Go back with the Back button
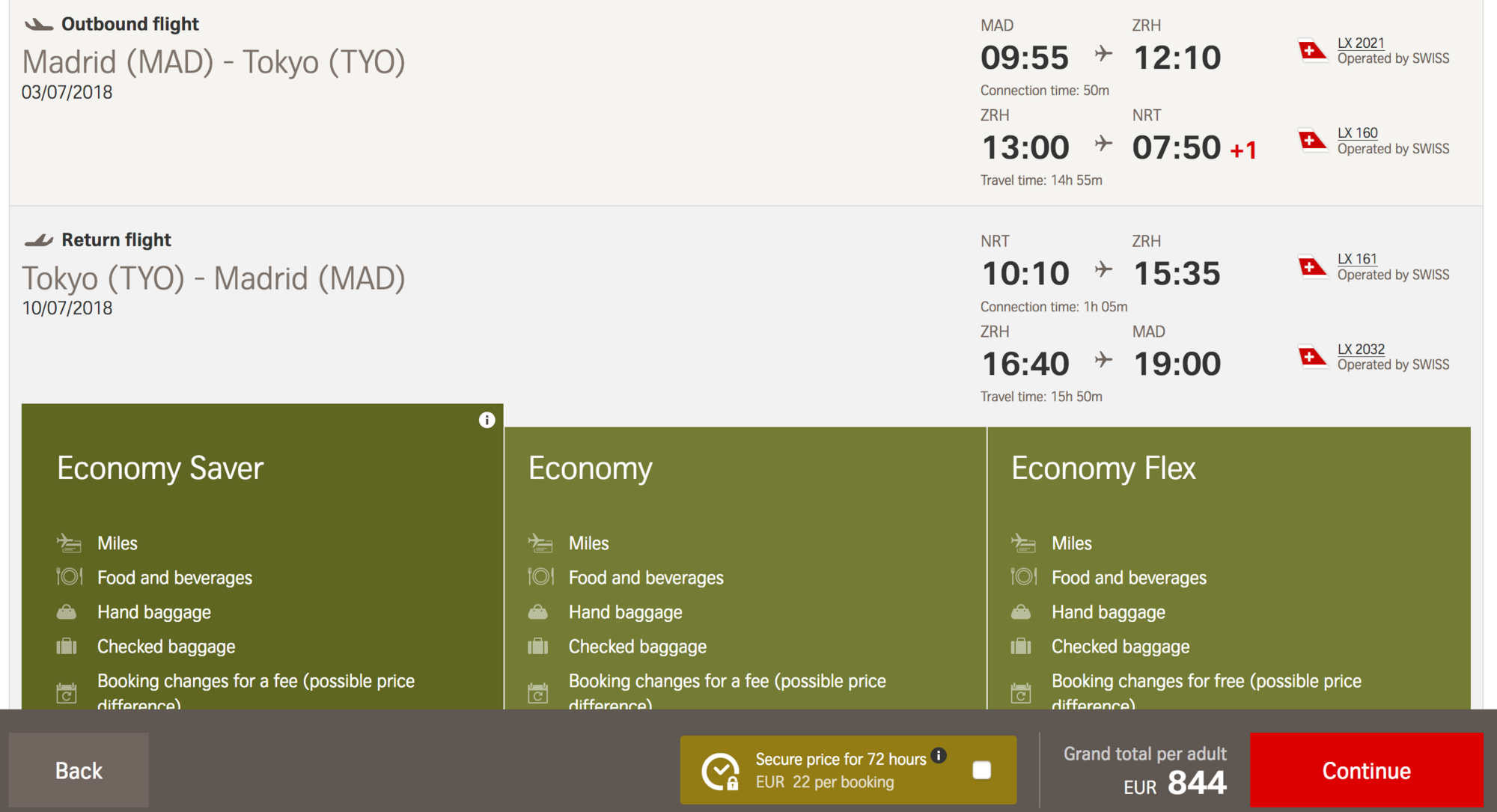 pos(79,770)
